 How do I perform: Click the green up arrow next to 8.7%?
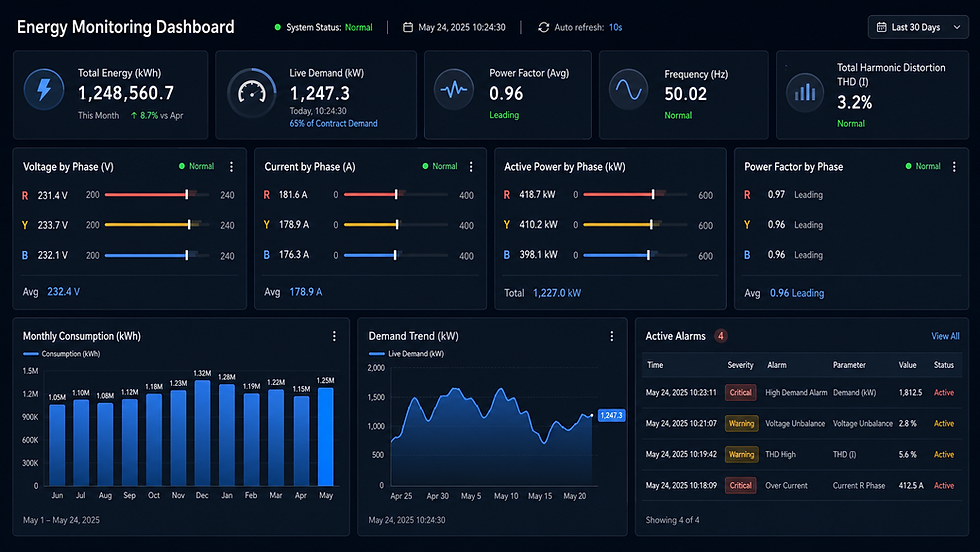tap(134, 116)
